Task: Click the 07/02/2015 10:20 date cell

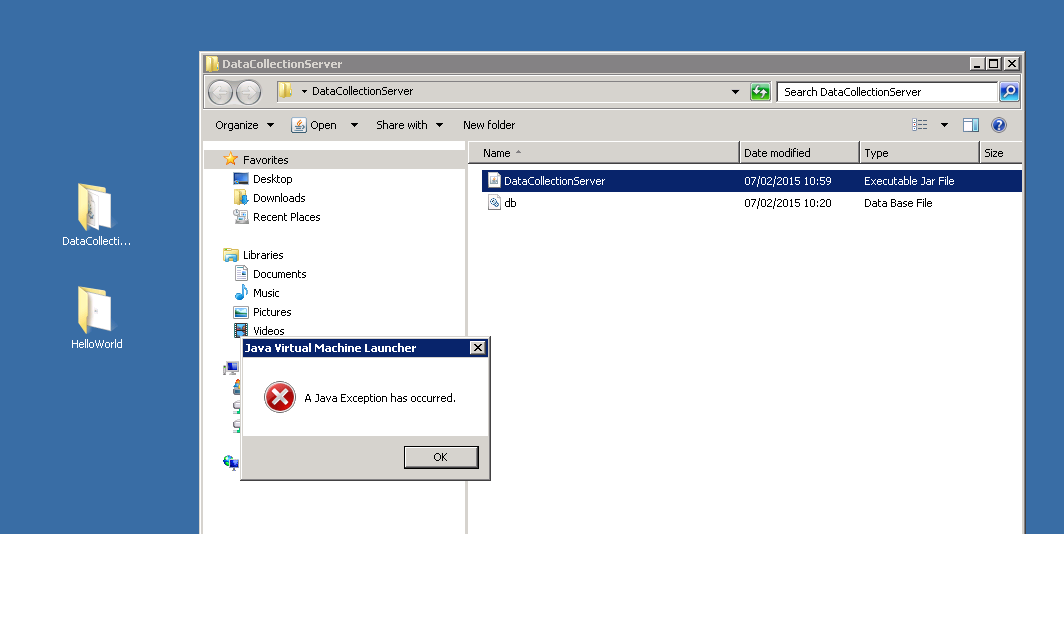Action: (787, 203)
